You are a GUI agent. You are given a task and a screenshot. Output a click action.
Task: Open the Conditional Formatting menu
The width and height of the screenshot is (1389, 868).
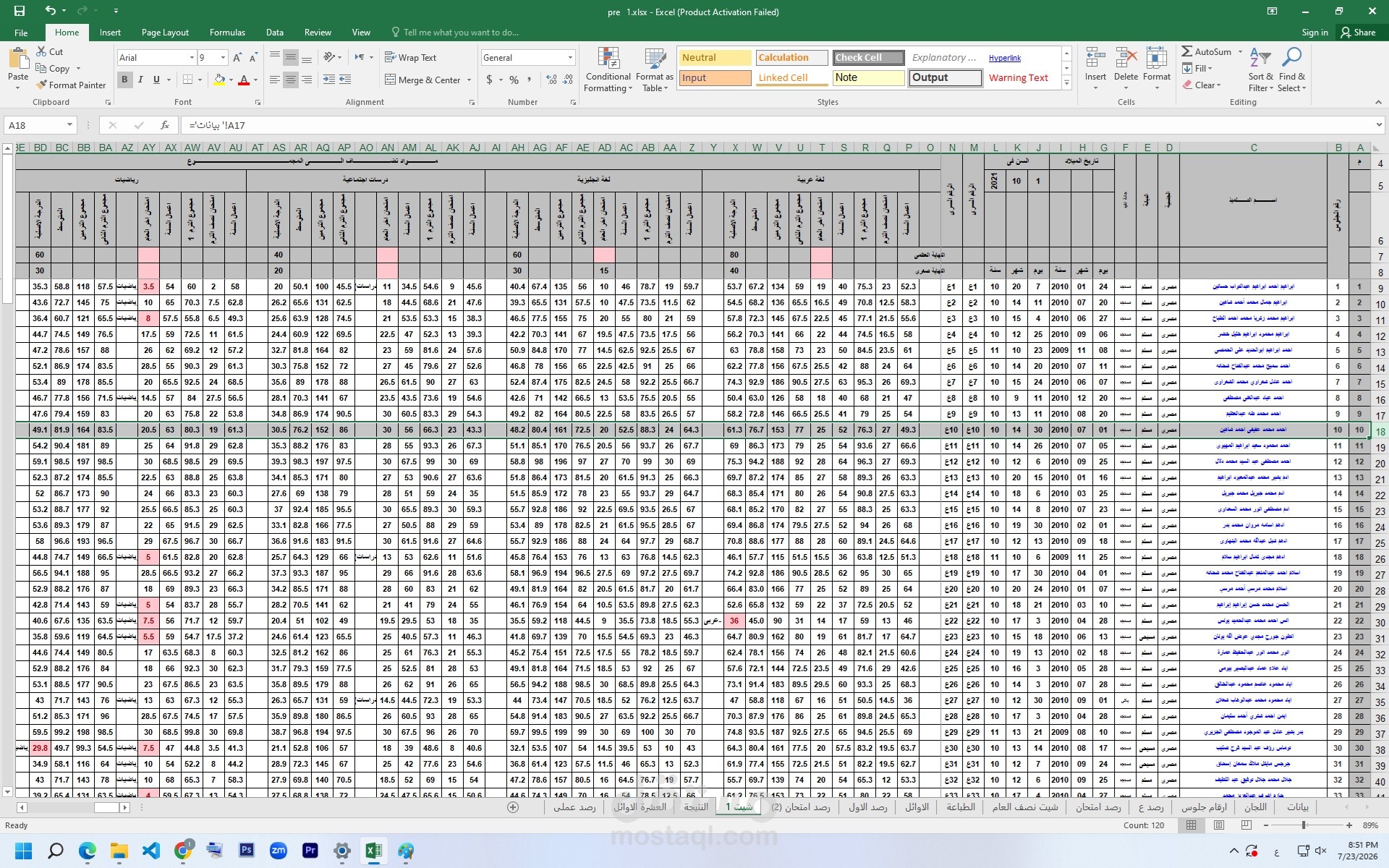[x=608, y=70]
